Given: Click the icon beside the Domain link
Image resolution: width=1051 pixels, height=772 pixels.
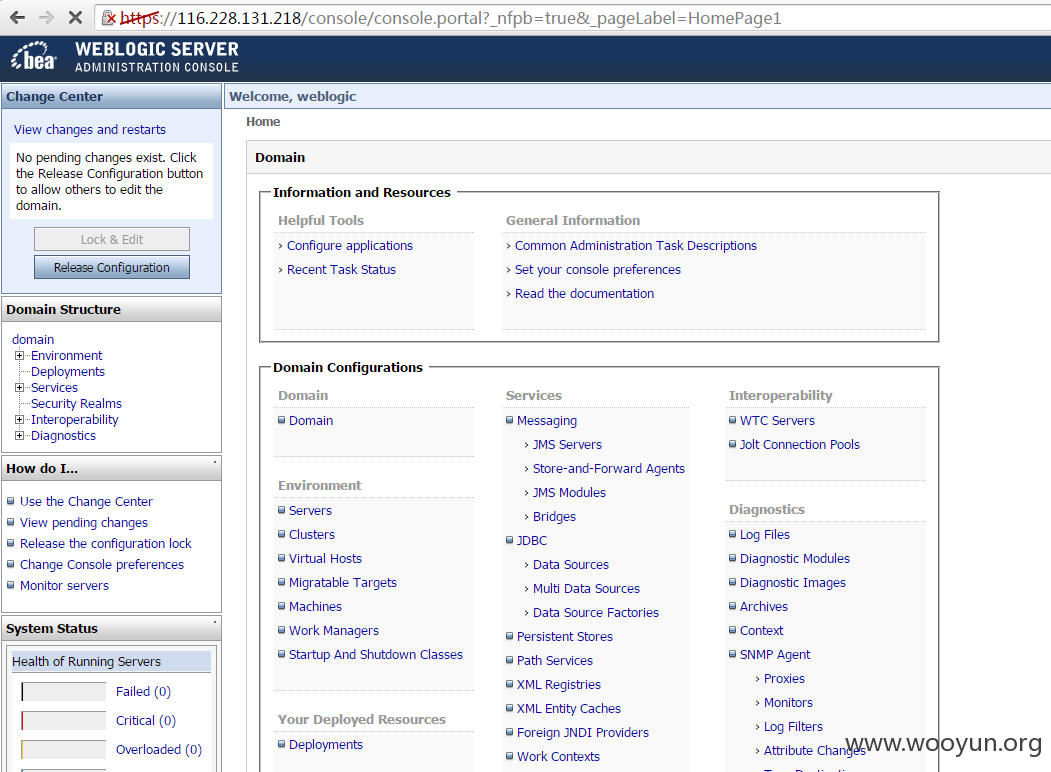Looking at the screenshot, I should (282, 420).
